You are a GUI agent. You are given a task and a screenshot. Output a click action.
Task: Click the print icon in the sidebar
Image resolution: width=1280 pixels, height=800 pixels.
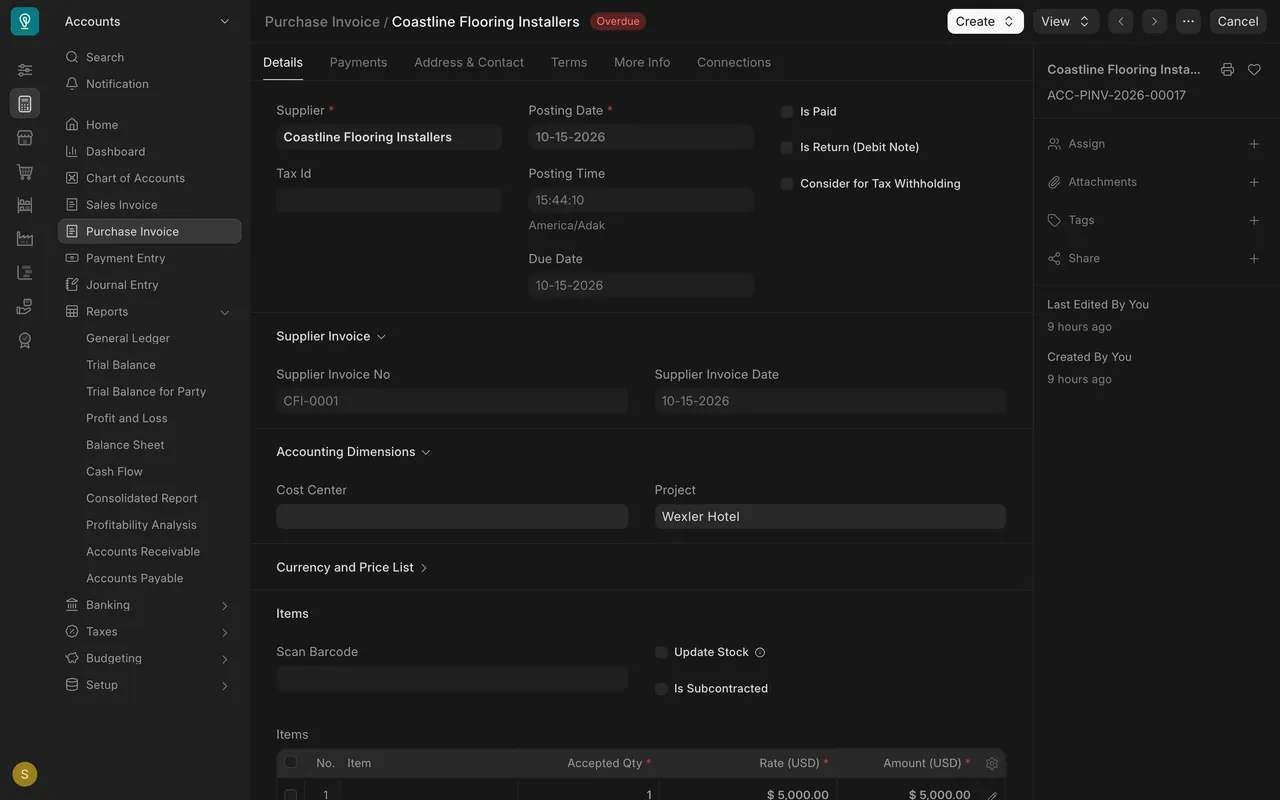1227,70
